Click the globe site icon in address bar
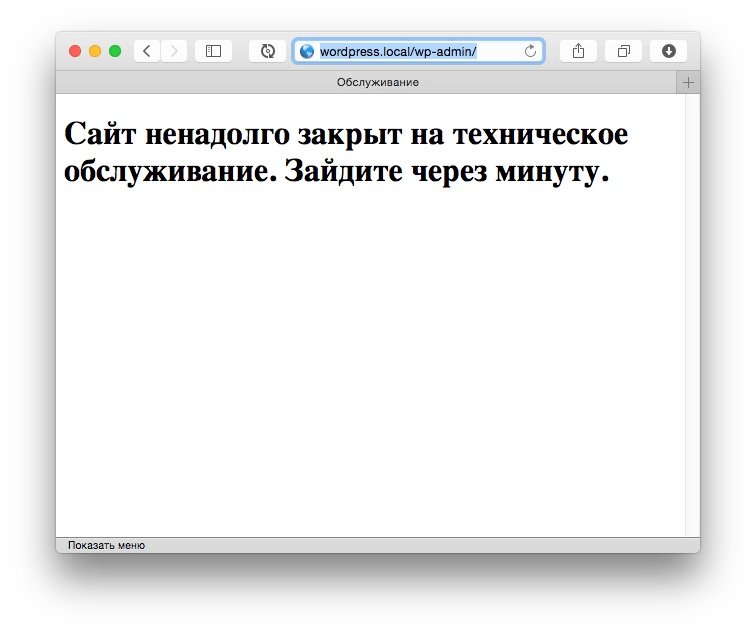Viewport: 756px width, 633px height. pyautogui.click(x=307, y=51)
